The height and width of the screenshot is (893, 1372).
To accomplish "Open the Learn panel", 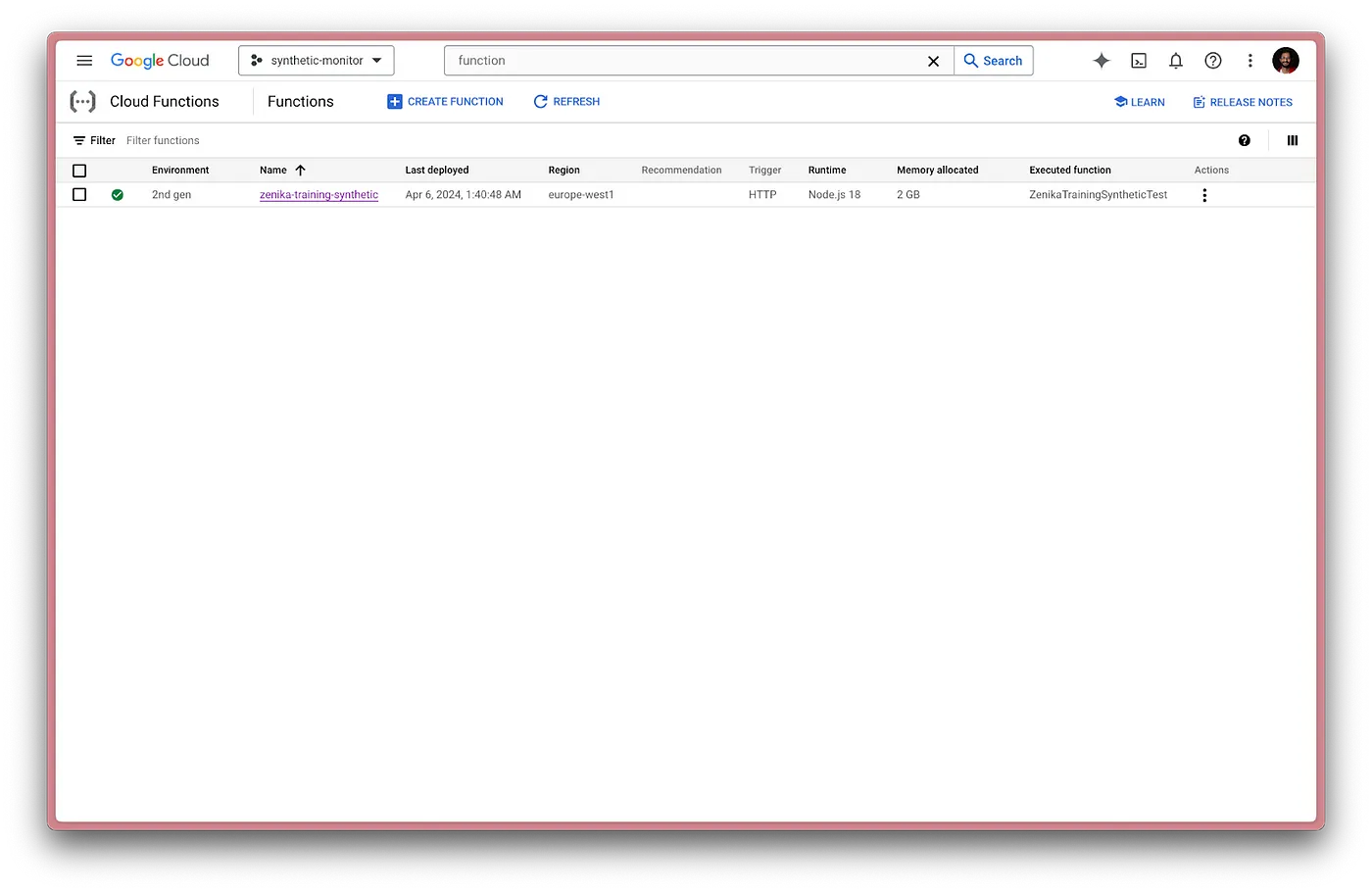I will click(1140, 102).
